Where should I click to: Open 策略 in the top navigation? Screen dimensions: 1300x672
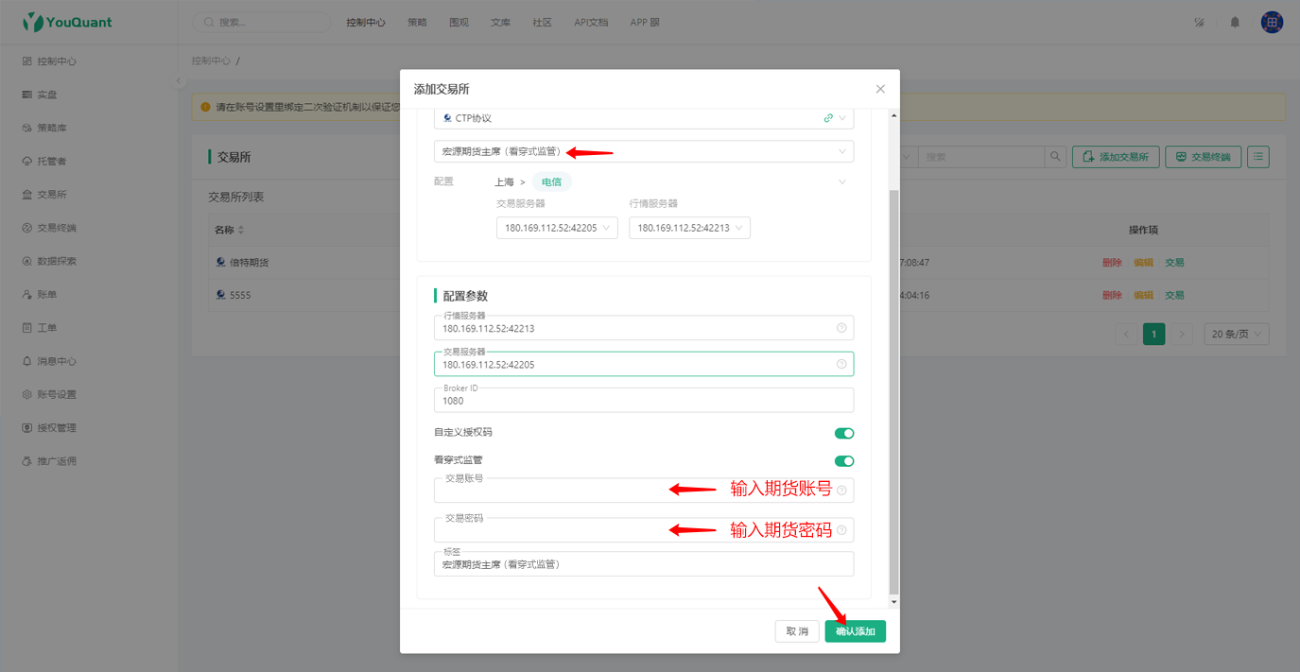(x=417, y=22)
